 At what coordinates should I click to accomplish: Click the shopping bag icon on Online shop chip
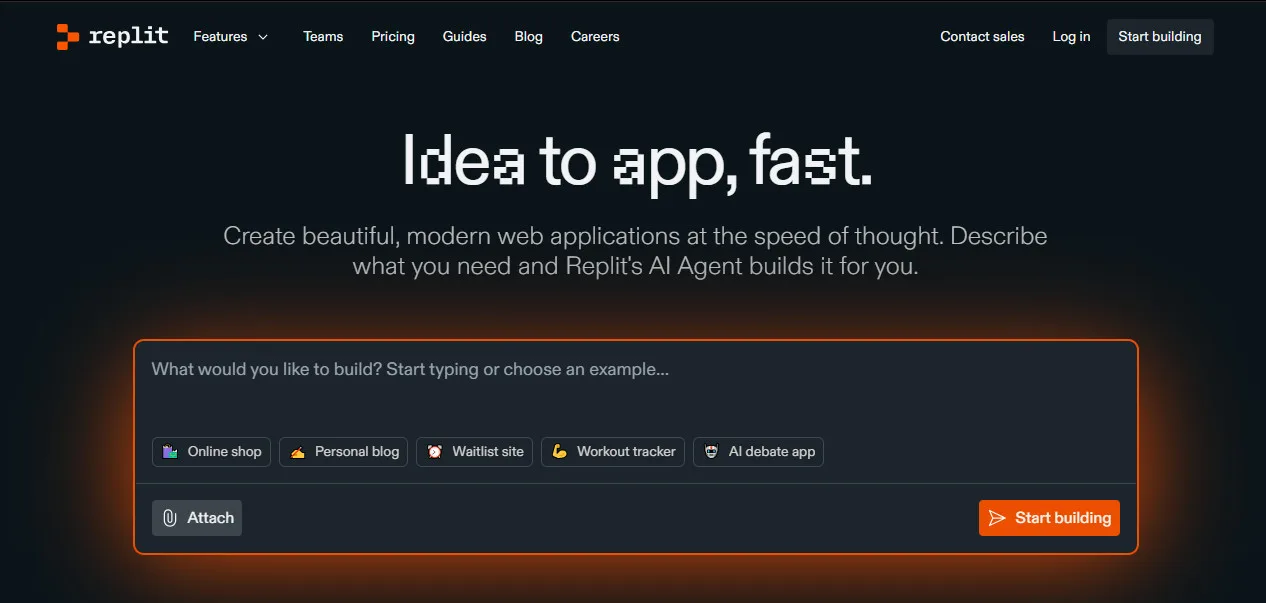point(169,451)
